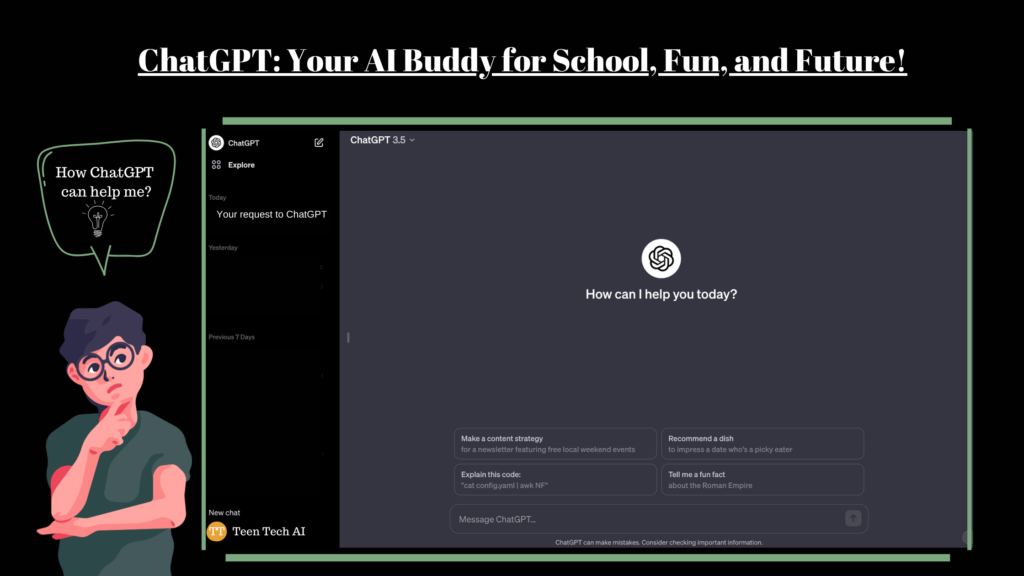Click the slide title about AI Buddy
This screenshot has width=1024, height=576.
point(522,61)
